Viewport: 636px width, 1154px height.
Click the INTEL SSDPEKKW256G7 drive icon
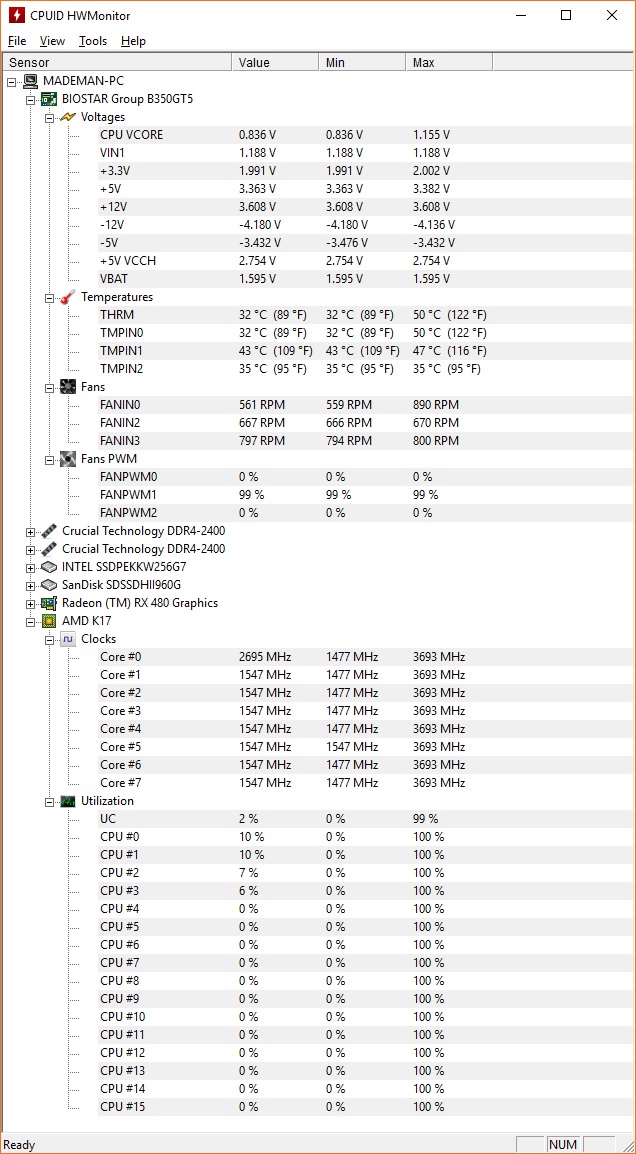coord(49,567)
